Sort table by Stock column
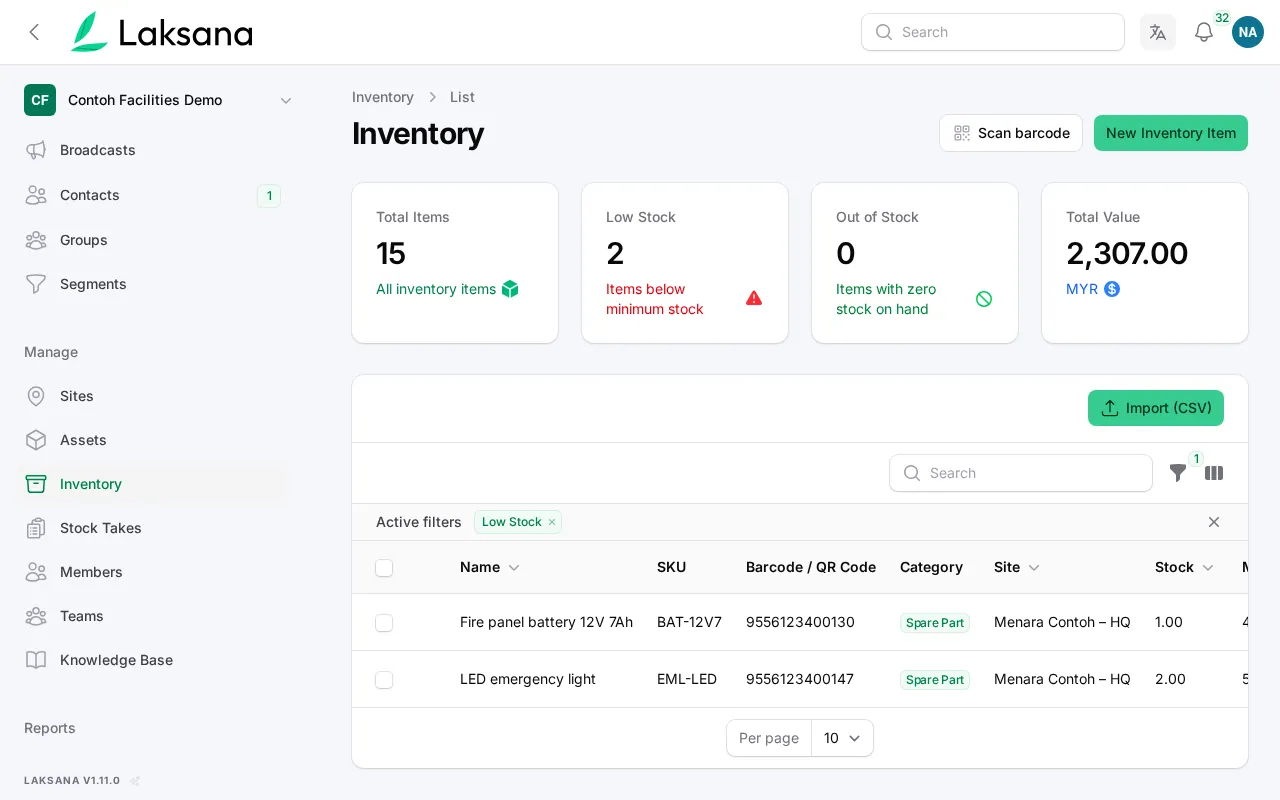Viewport: 1280px width, 800px height. tap(1185, 567)
